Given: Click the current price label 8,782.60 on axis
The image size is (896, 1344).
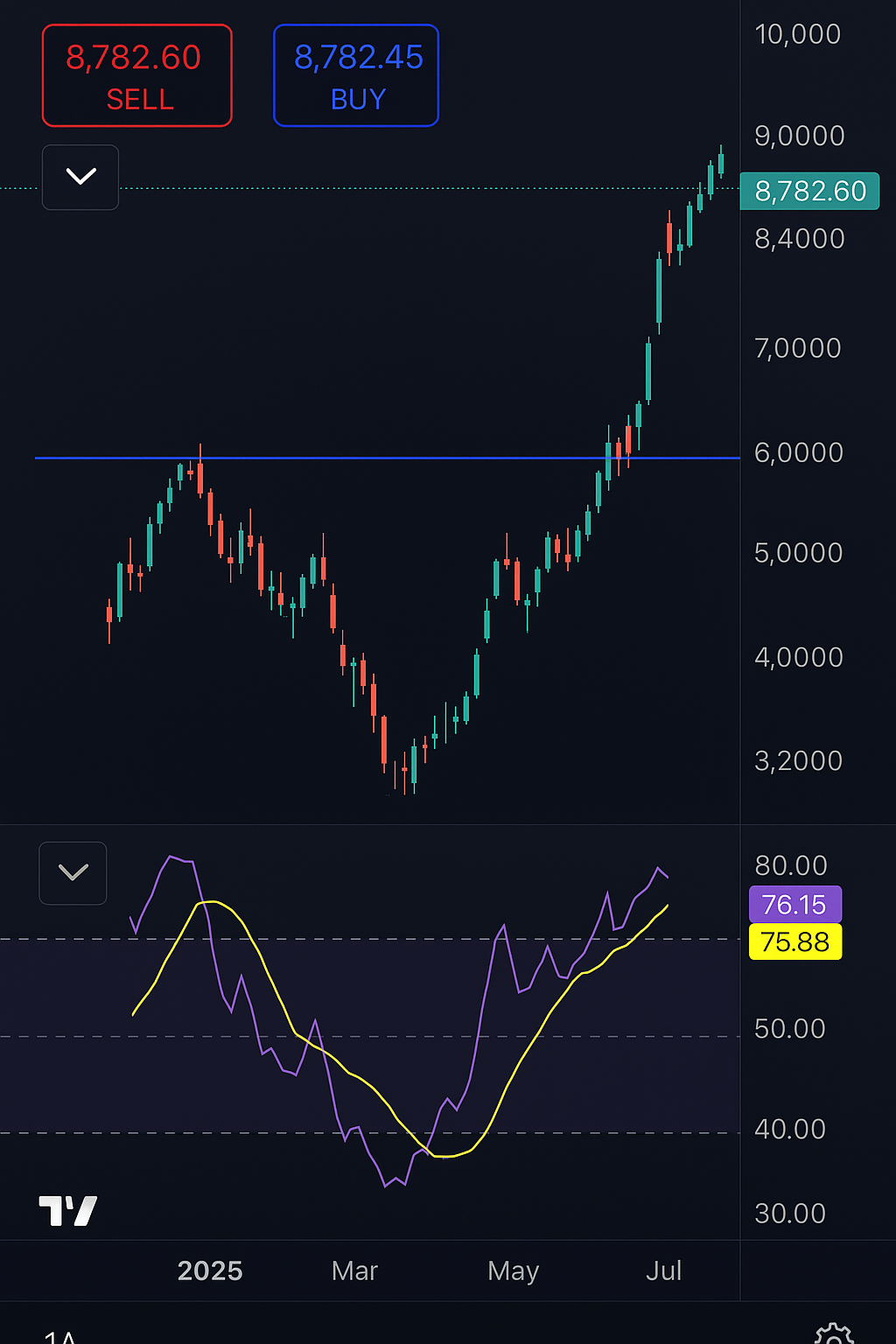Looking at the screenshot, I should (809, 191).
